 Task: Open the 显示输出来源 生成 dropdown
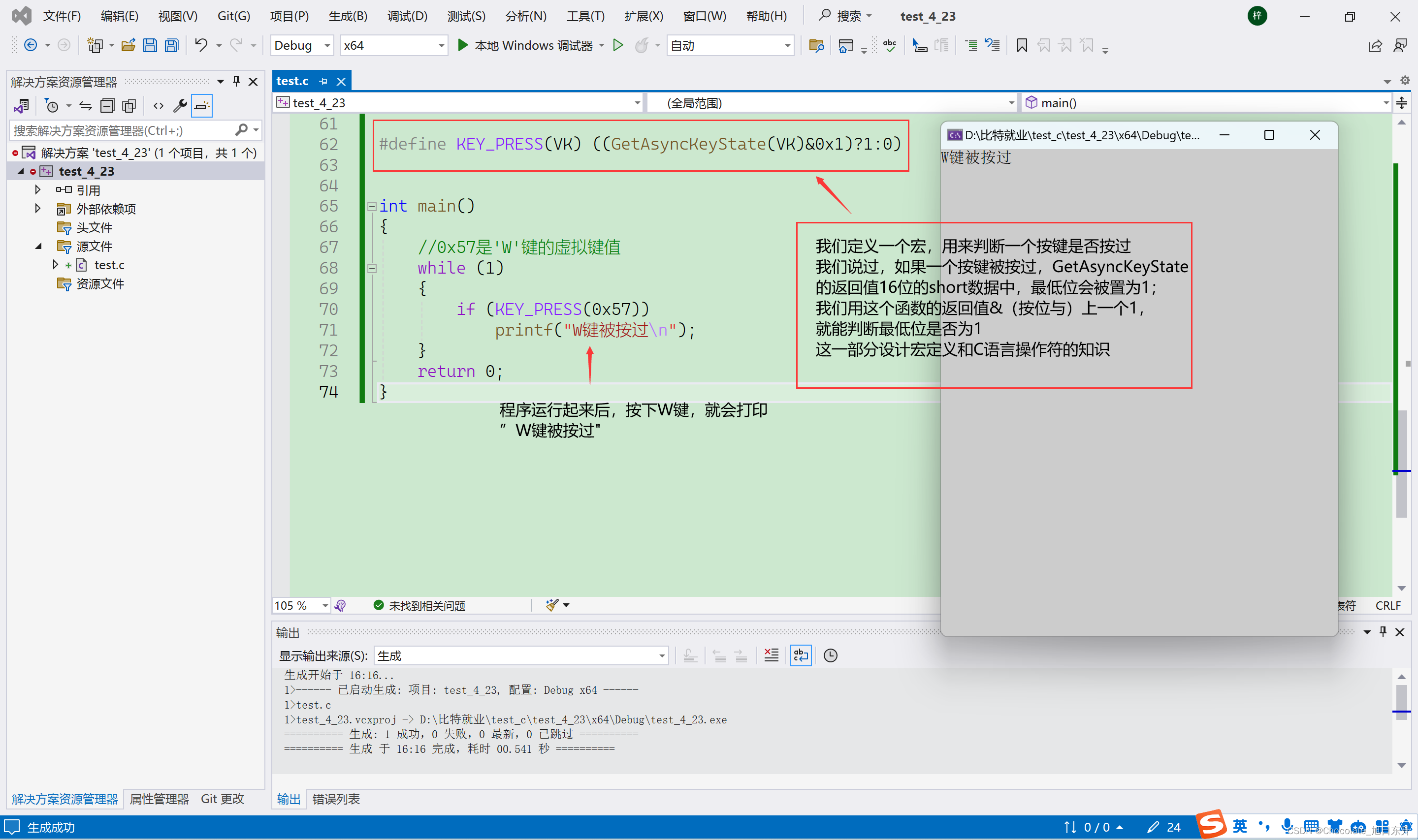click(x=521, y=655)
